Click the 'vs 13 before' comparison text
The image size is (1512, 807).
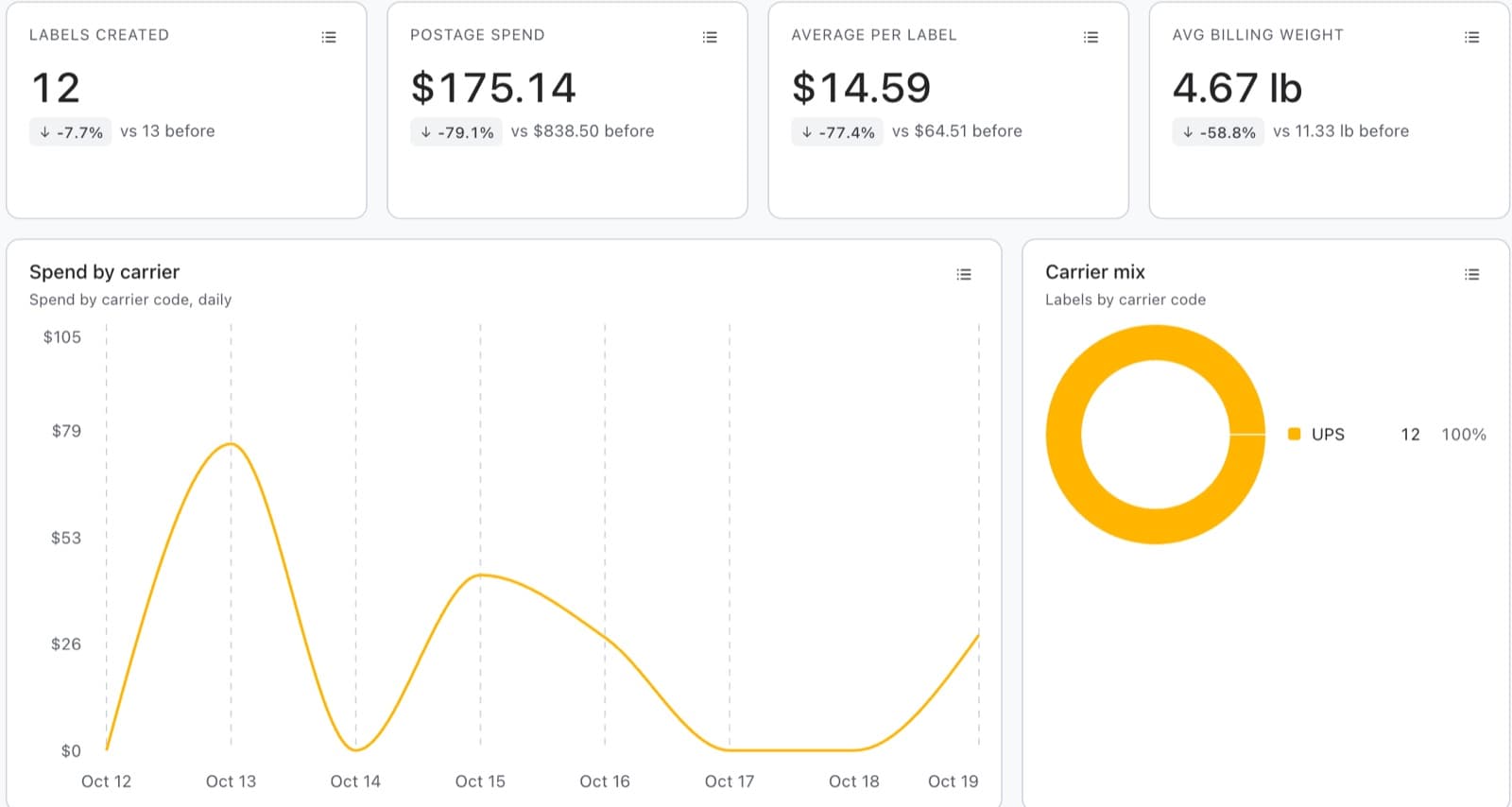pos(167,131)
